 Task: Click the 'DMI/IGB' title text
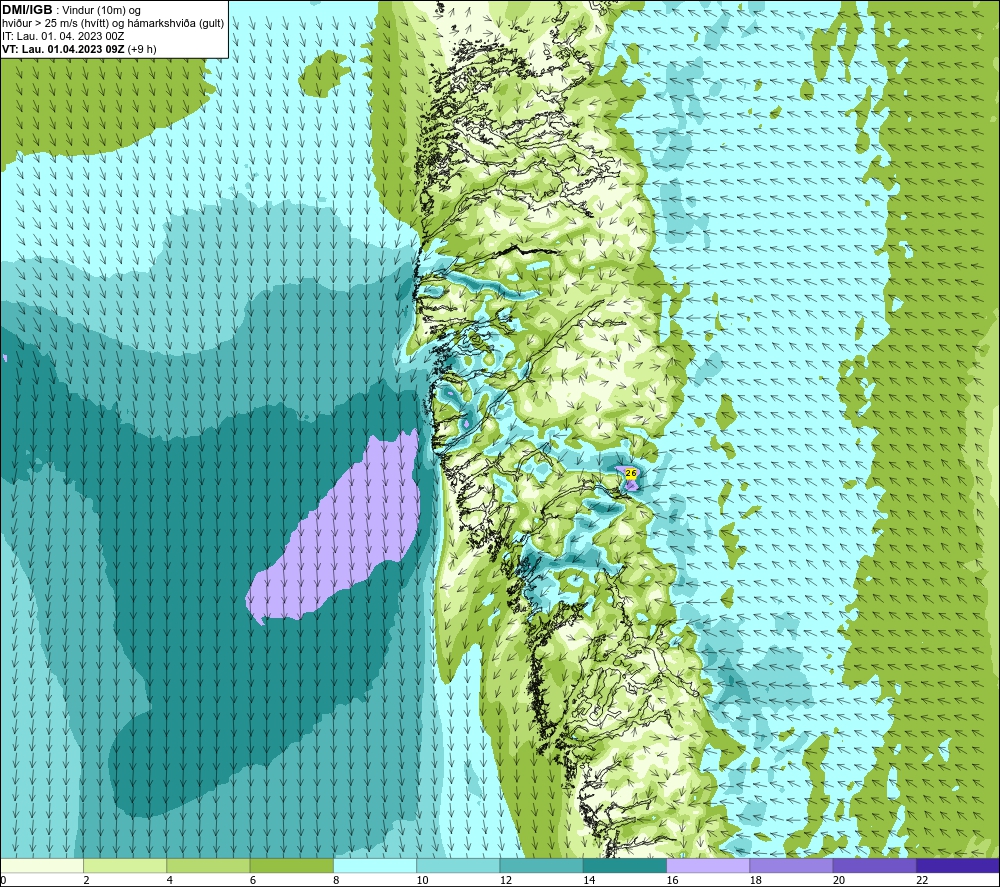pyautogui.click(x=27, y=10)
